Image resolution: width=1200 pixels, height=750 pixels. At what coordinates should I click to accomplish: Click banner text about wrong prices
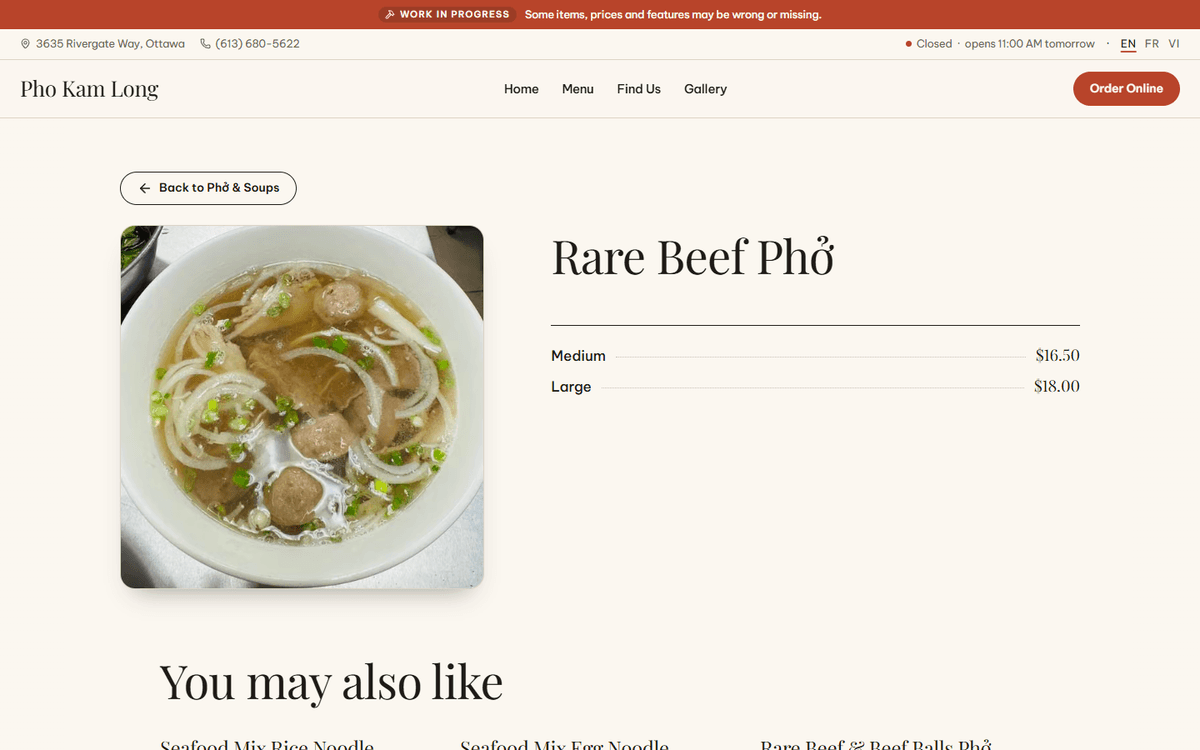coord(673,15)
